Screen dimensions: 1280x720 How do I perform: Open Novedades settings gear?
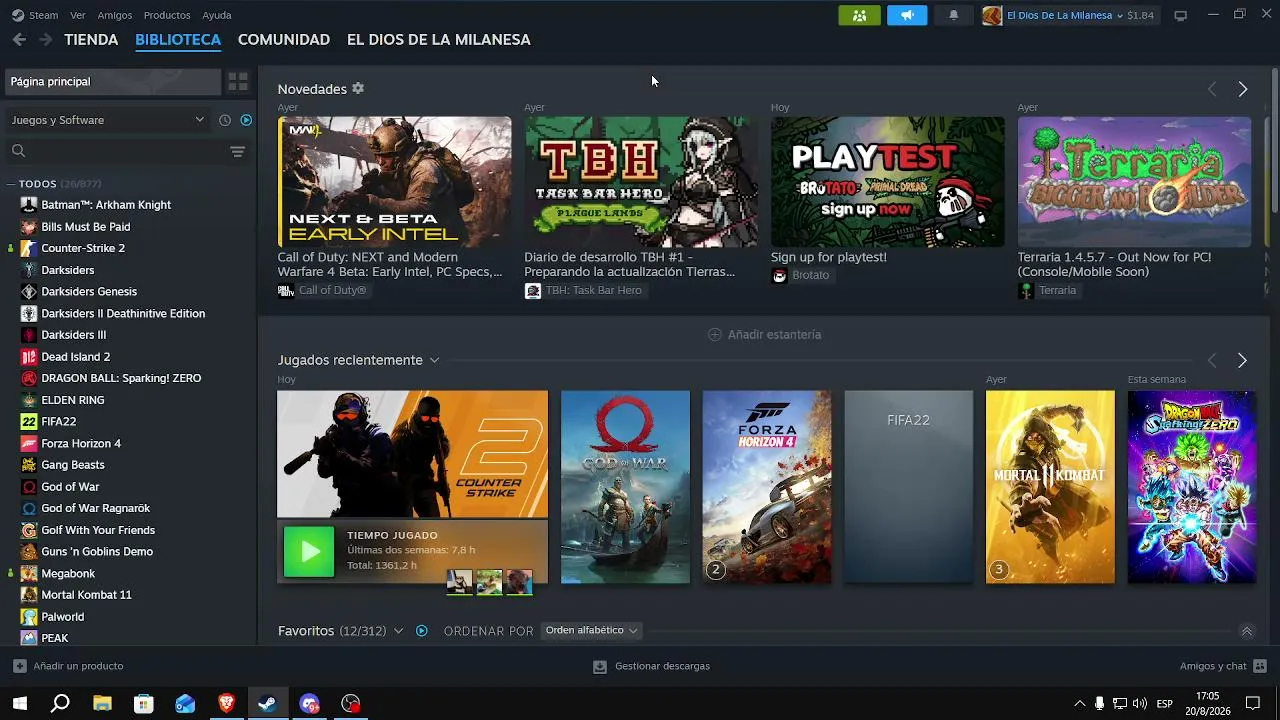358,88
